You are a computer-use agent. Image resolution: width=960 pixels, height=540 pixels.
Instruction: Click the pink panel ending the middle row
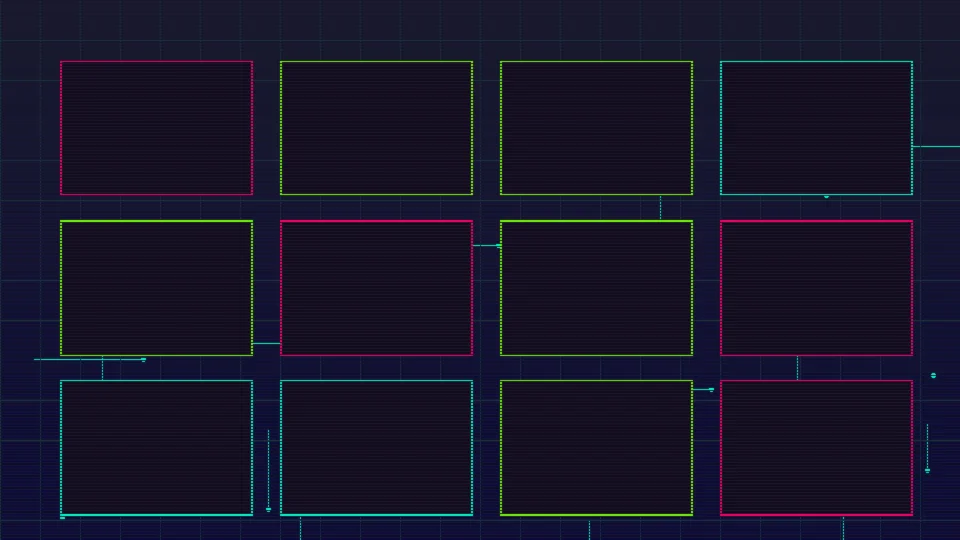pyautogui.click(x=816, y=288)
